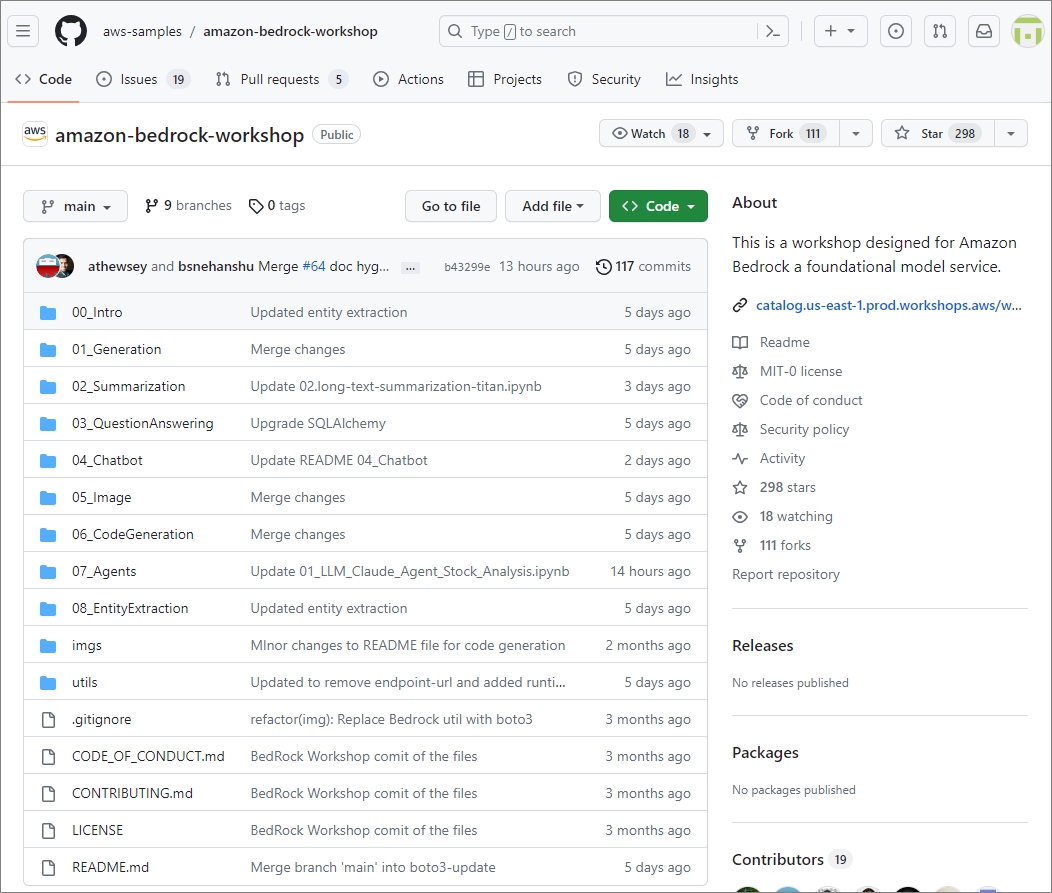
Task: Focus the search field
Action: tap(613, 32)
